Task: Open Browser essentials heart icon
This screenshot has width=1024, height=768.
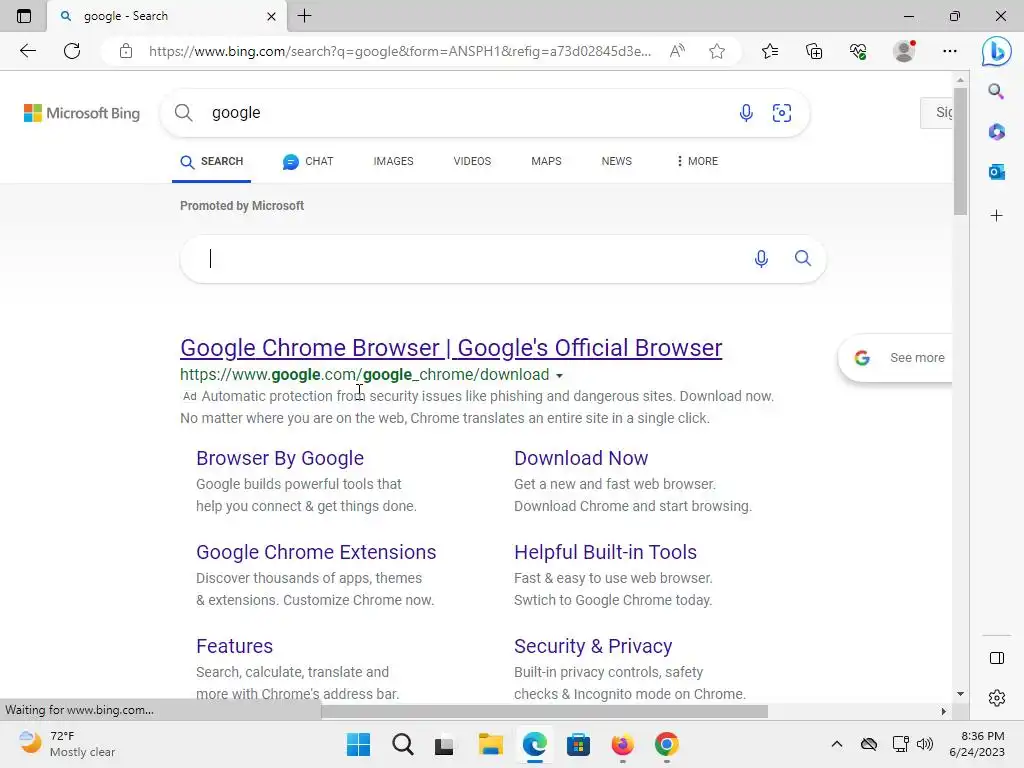Action: click(x=858, y=51)
